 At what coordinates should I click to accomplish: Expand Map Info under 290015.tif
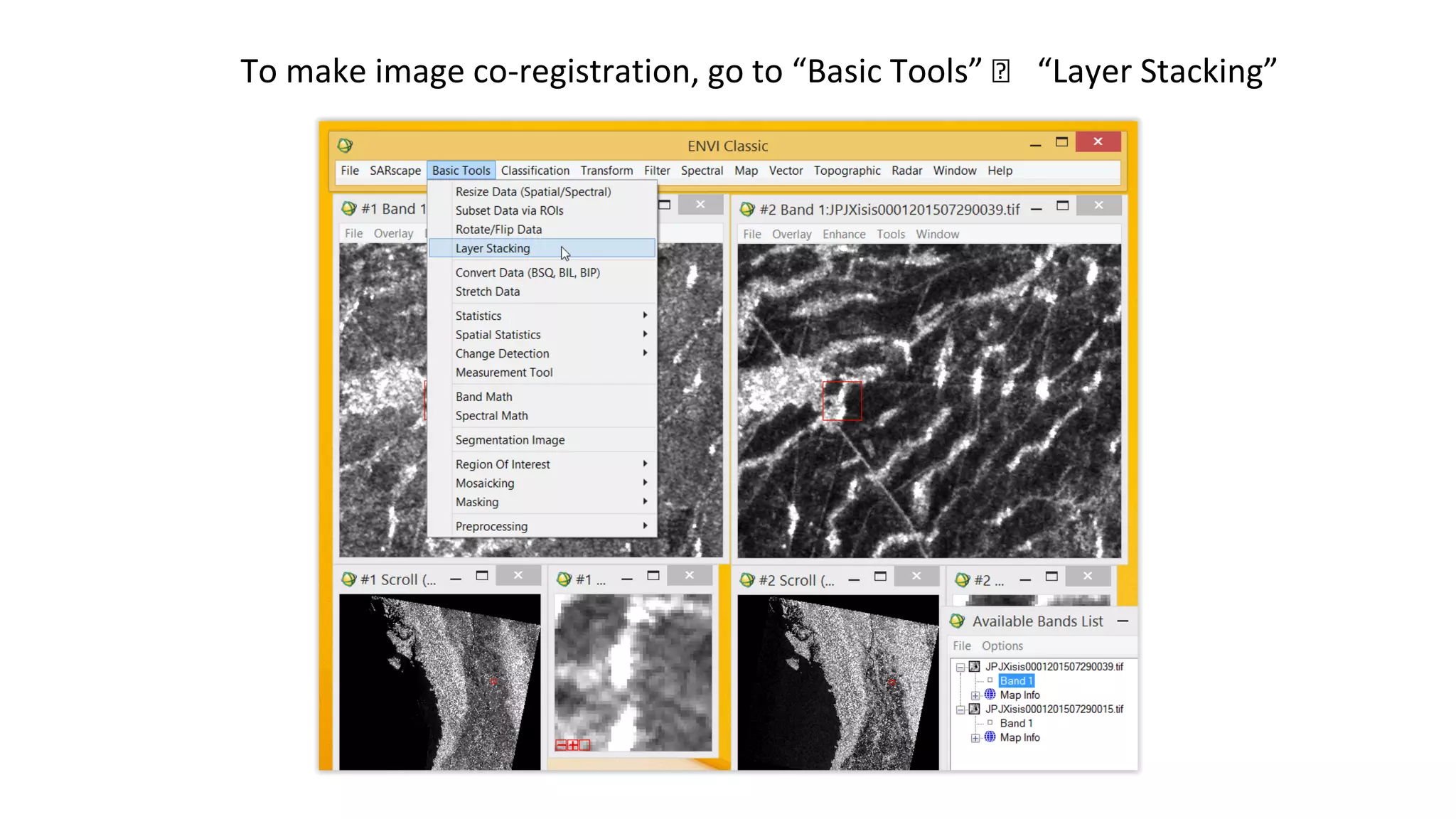coord(975,738)
